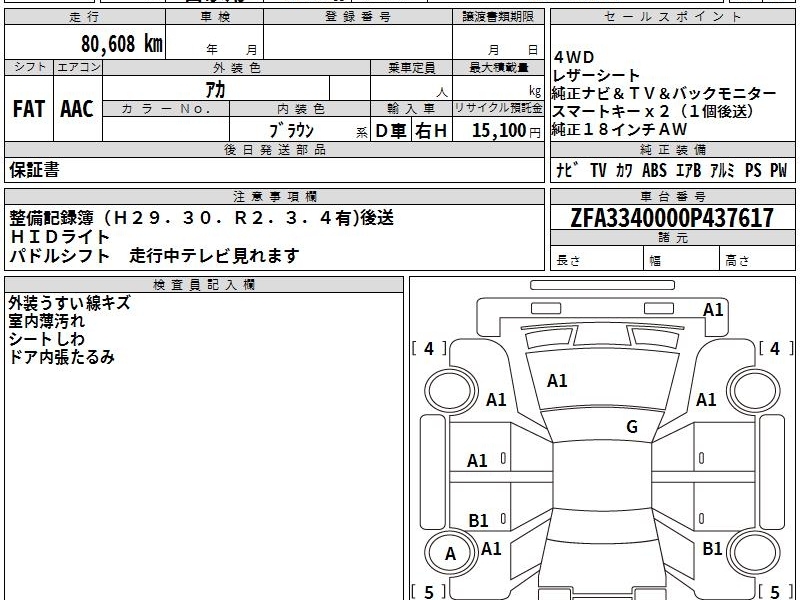Click the 検査員記入欄 header
Image resolution: width=800 pixels, height=600 pixels.
click(204, 285)
